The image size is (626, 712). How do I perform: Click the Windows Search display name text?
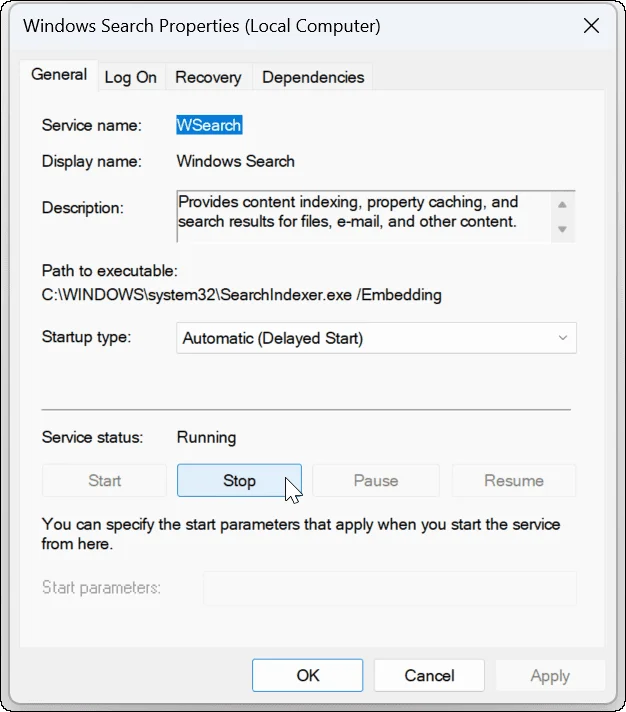(236, 161)
